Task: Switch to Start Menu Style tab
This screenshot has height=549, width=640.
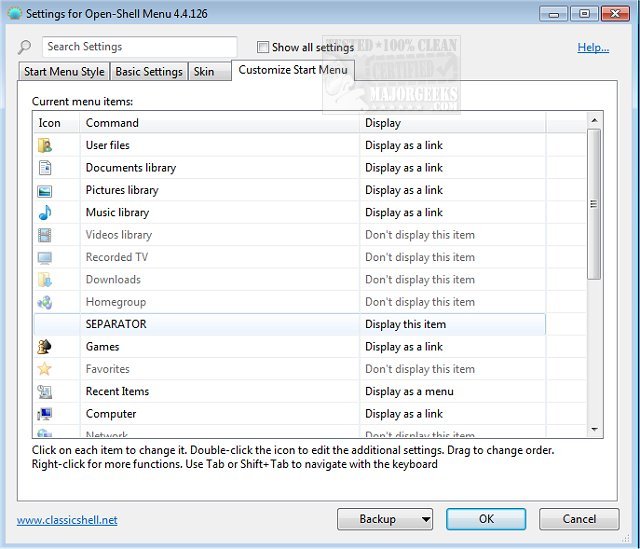Action: click(x=64, y=71)
